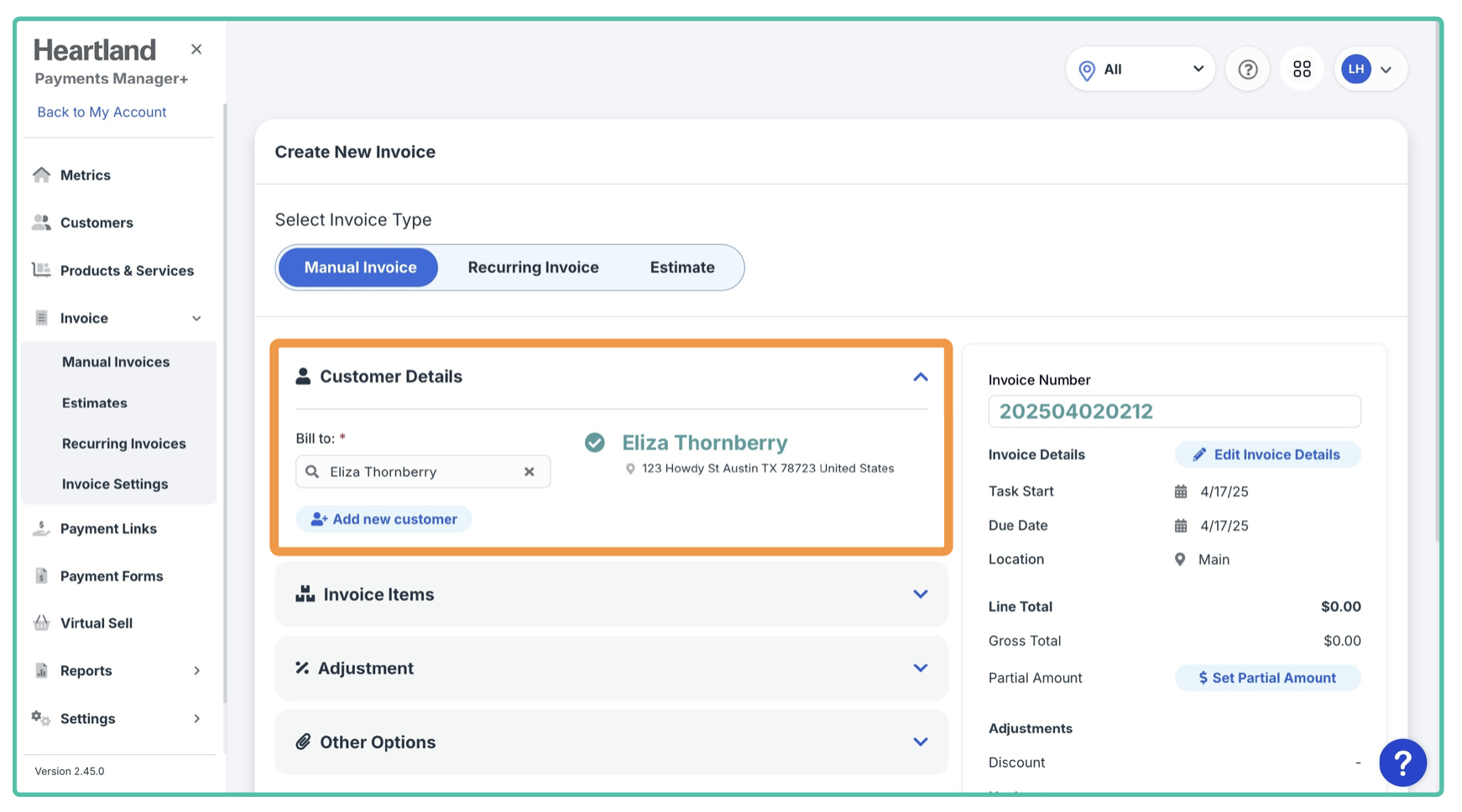Viewport: 1462px width, 812px height.
Task: Clear Eliza Thornberry from Bill to field
Action: (x=529, y=471)
